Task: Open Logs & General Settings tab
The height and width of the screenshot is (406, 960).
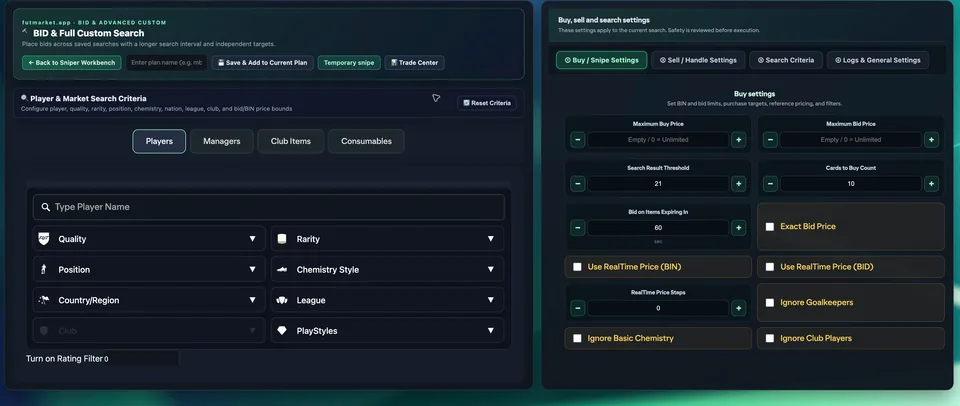Action: (x=877, y=60)
